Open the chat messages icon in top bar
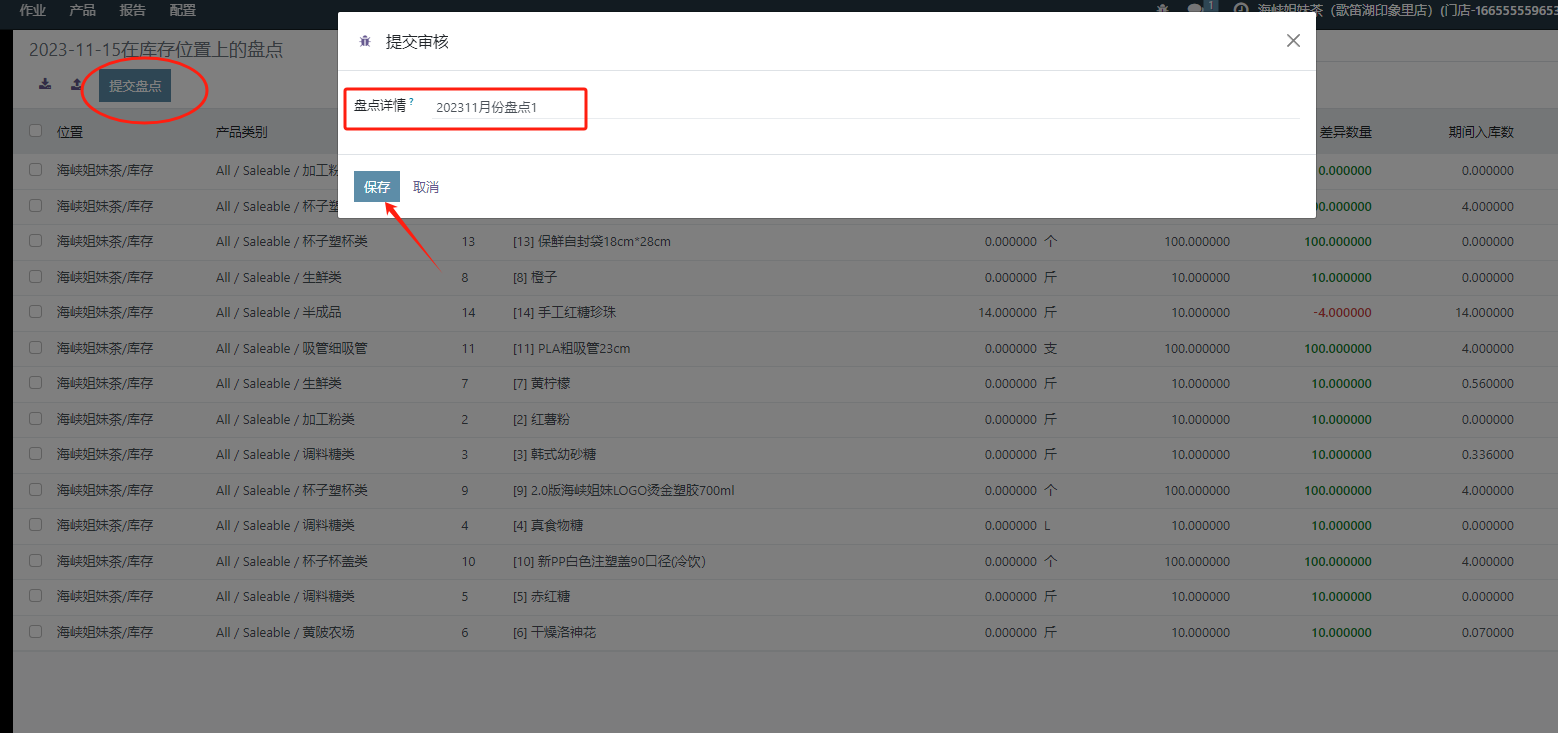This screenshot has height=733, width=1558. tap(1195, 10)
